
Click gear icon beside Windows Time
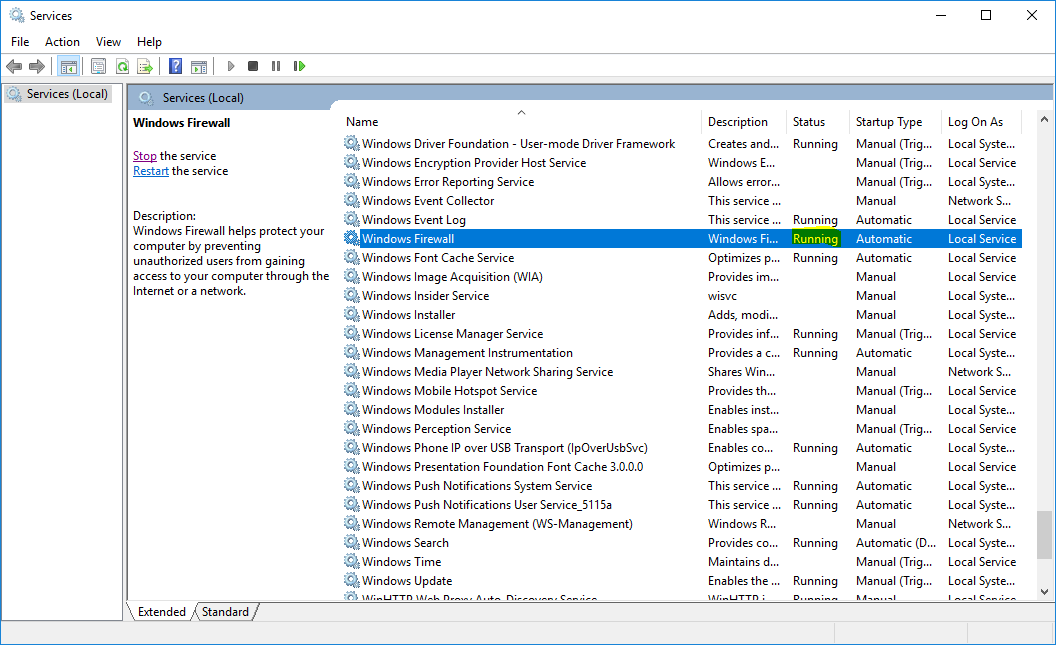click(352, 562)
